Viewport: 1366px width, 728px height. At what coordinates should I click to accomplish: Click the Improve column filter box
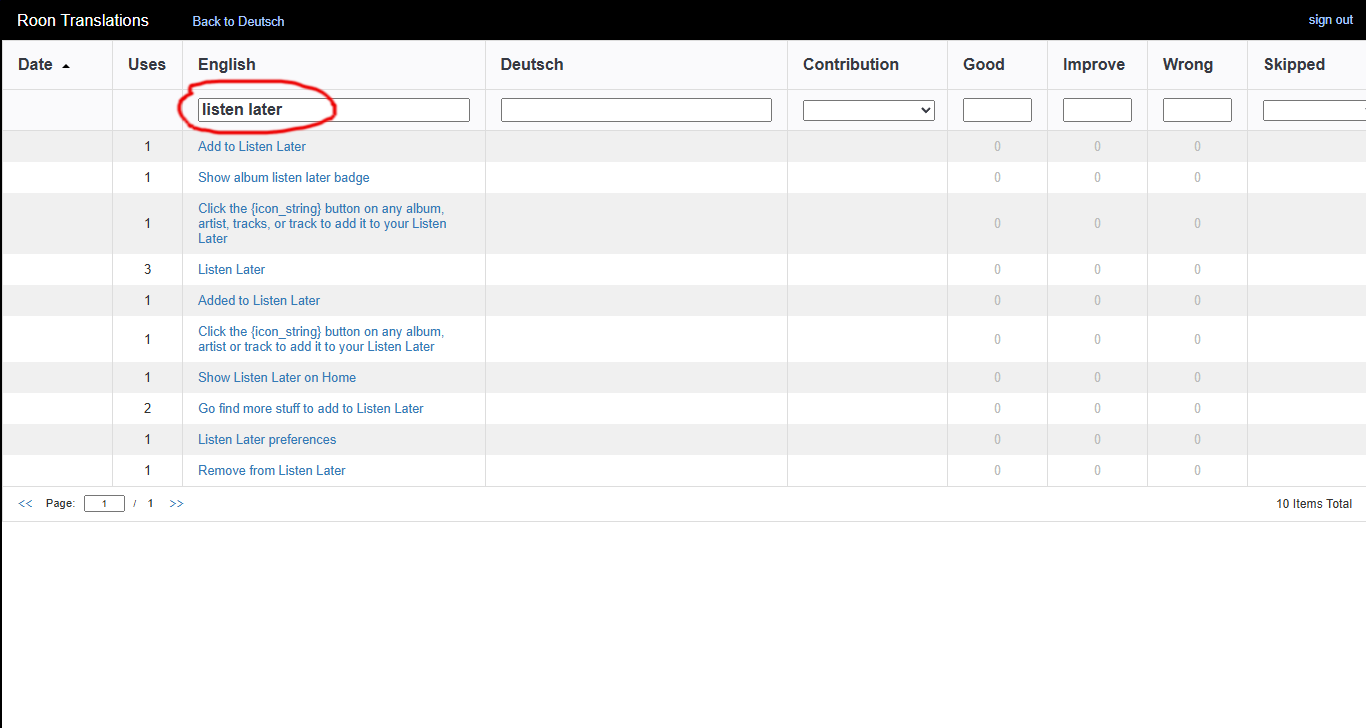pyautogui.click(x=1097, y=110)
